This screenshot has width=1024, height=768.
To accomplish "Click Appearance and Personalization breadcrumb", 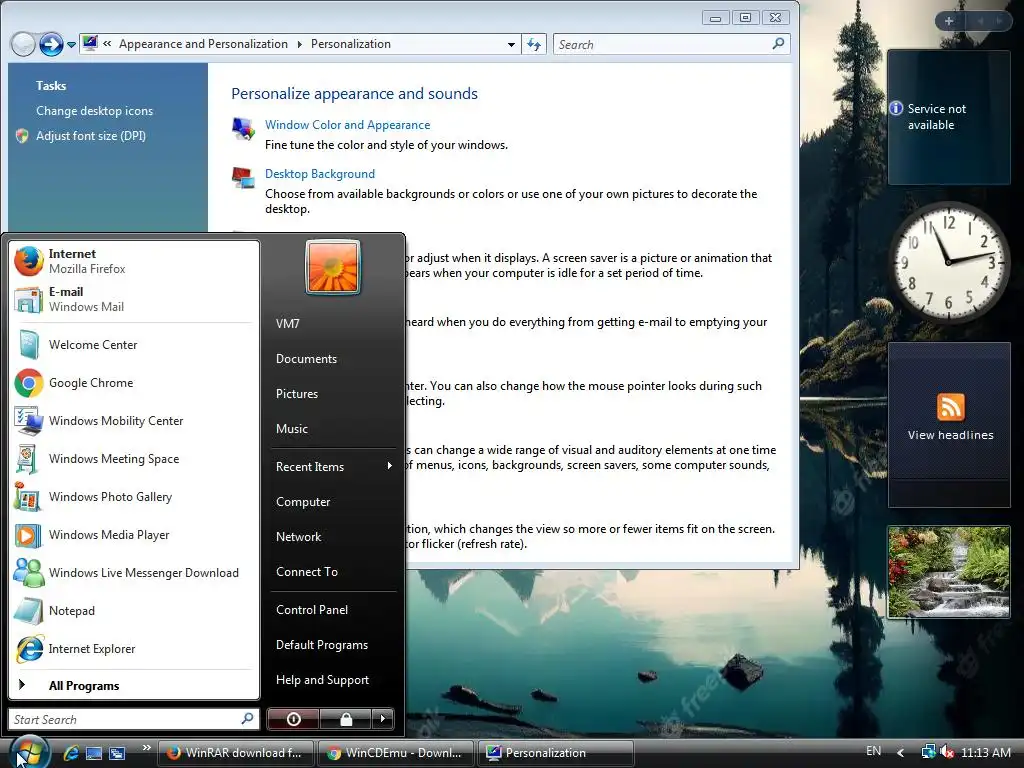I will pos(203,44).
